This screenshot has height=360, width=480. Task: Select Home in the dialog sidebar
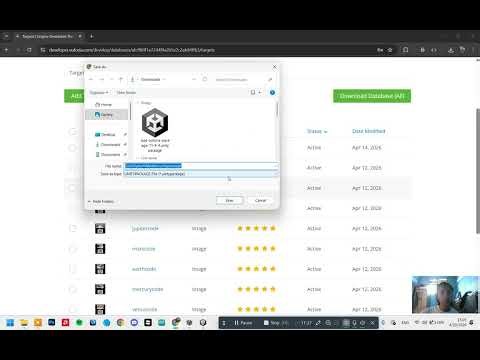pos(103,105)
